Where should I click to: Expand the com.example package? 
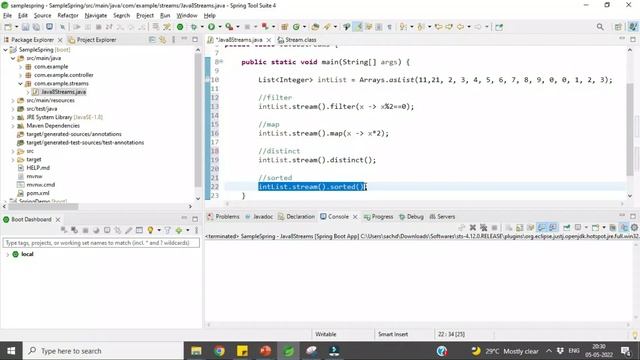click(x=20, y=67)
